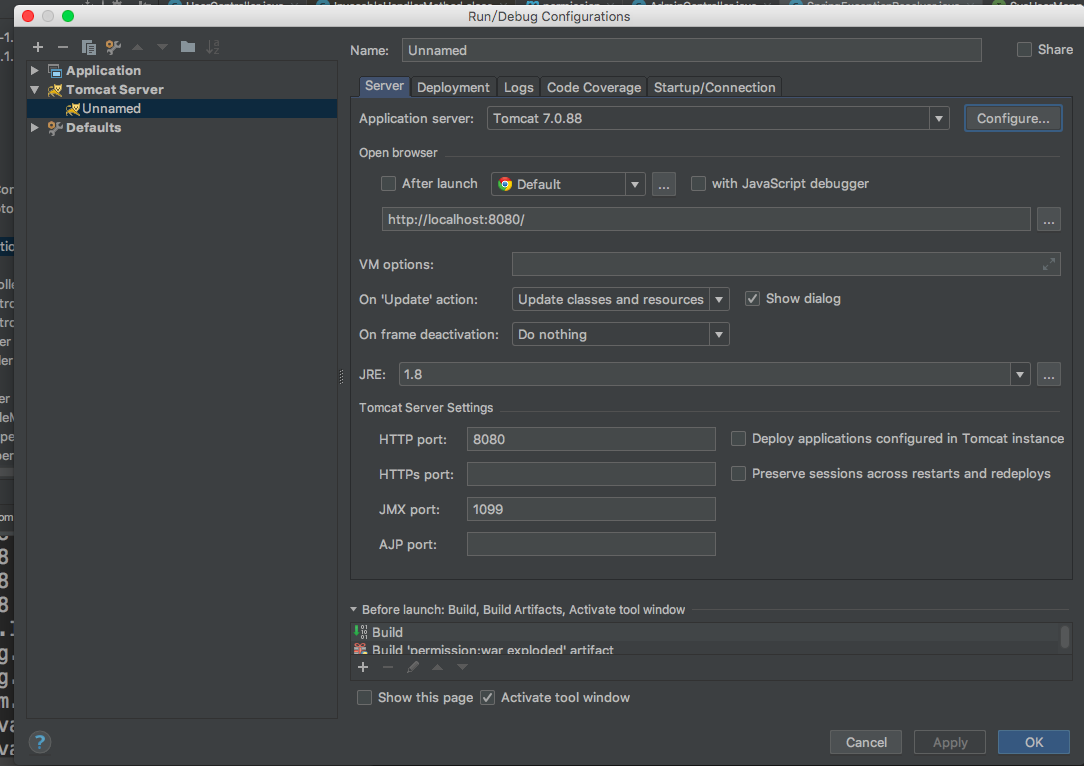Screen dimensions: 1084x766
Task: Click the AJP port field
Action: click(591, 544)
